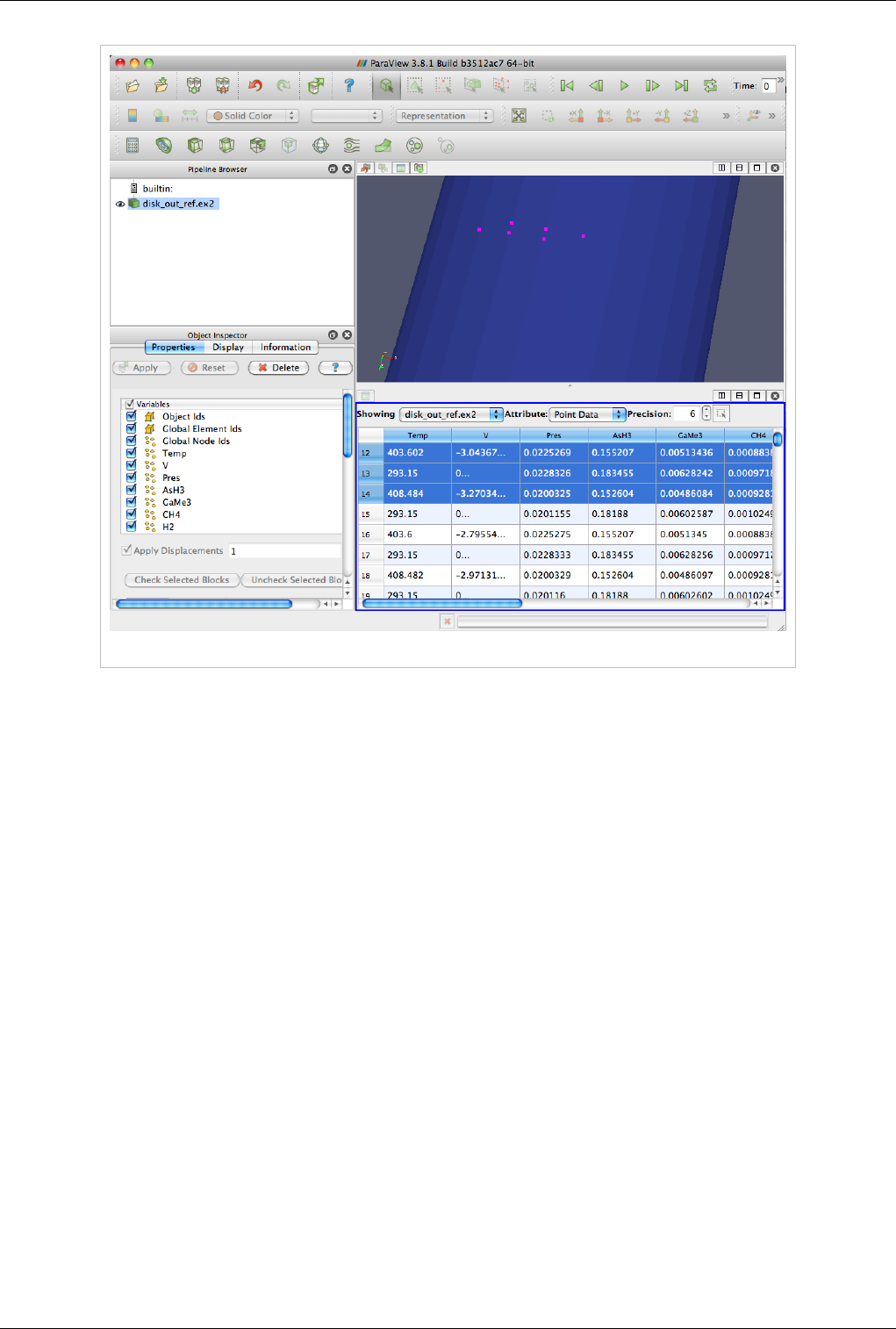This screenshot has height=1329, width=896.
Task: Select disk_out_ref.ex2 in Pipeline Browser
Action: click(x=178, y=204)
